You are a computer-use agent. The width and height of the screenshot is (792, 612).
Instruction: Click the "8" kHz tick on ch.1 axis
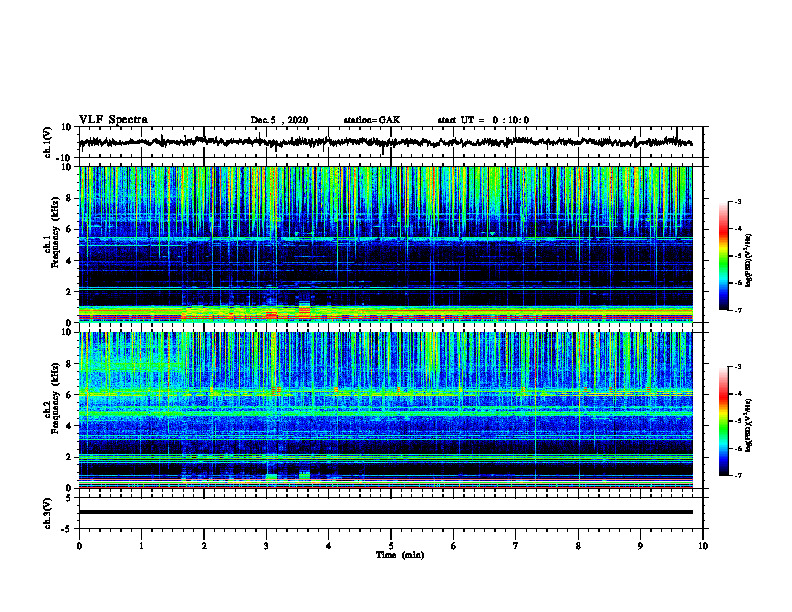69,198
